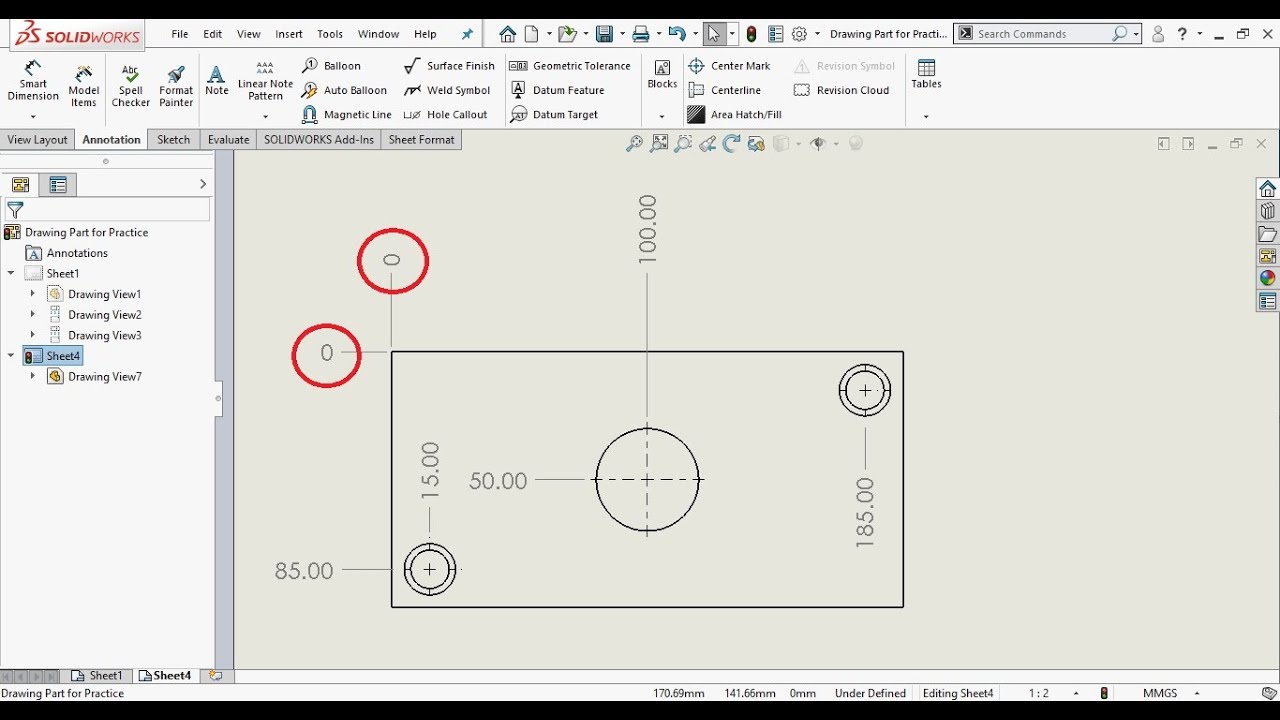Select the Magnetic Line tool
1280x720 pixels.
(347, 115)
